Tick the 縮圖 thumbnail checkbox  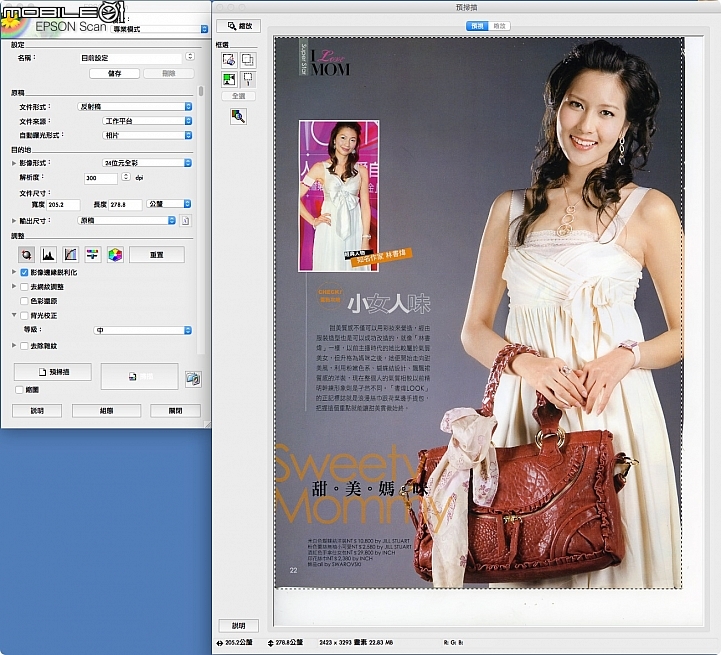pyautogui.click(x=19, y=390)
